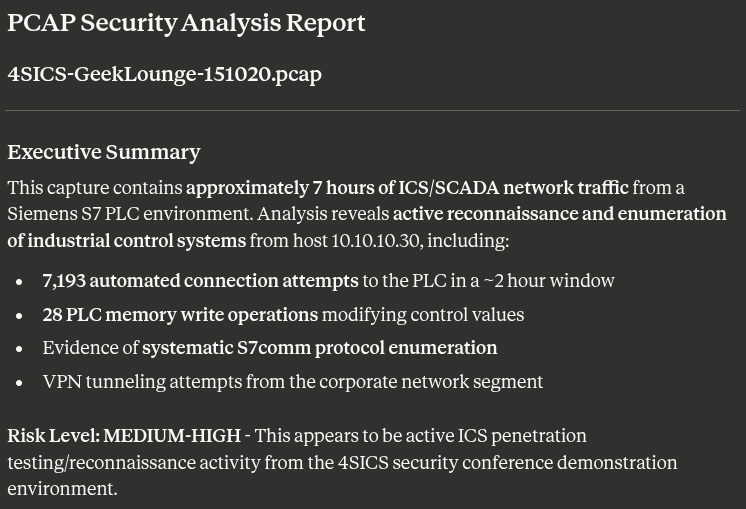Screen dimensions: 746x509
Task: Click the bold text about 7 hours of ICS/SCADA traffic
Action: tap(407, 188)
